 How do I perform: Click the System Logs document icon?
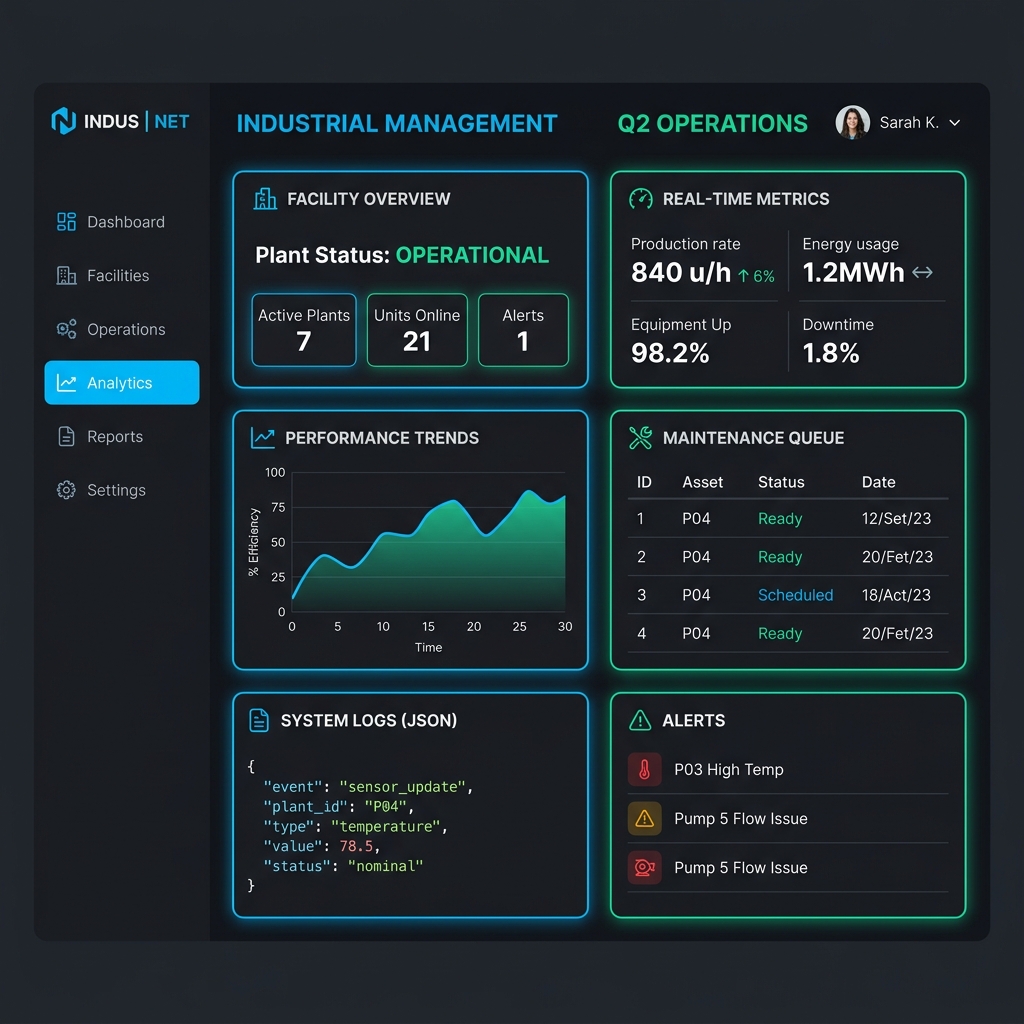coord(260,720)
